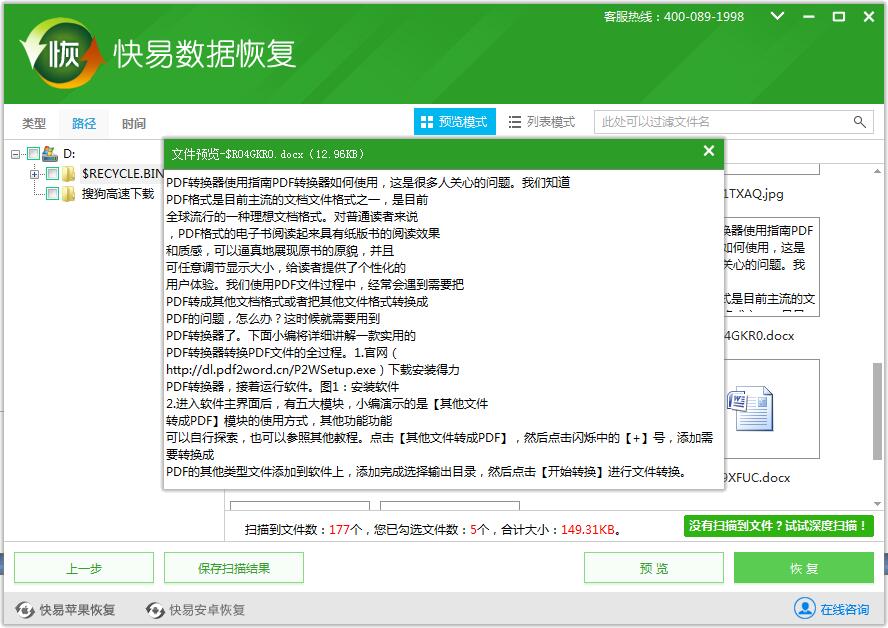Check the 搜狗高速下载 folder checkbox
The height and width of the screenshot is (628, 888).
pyautogui.click(x=52, y=194)
